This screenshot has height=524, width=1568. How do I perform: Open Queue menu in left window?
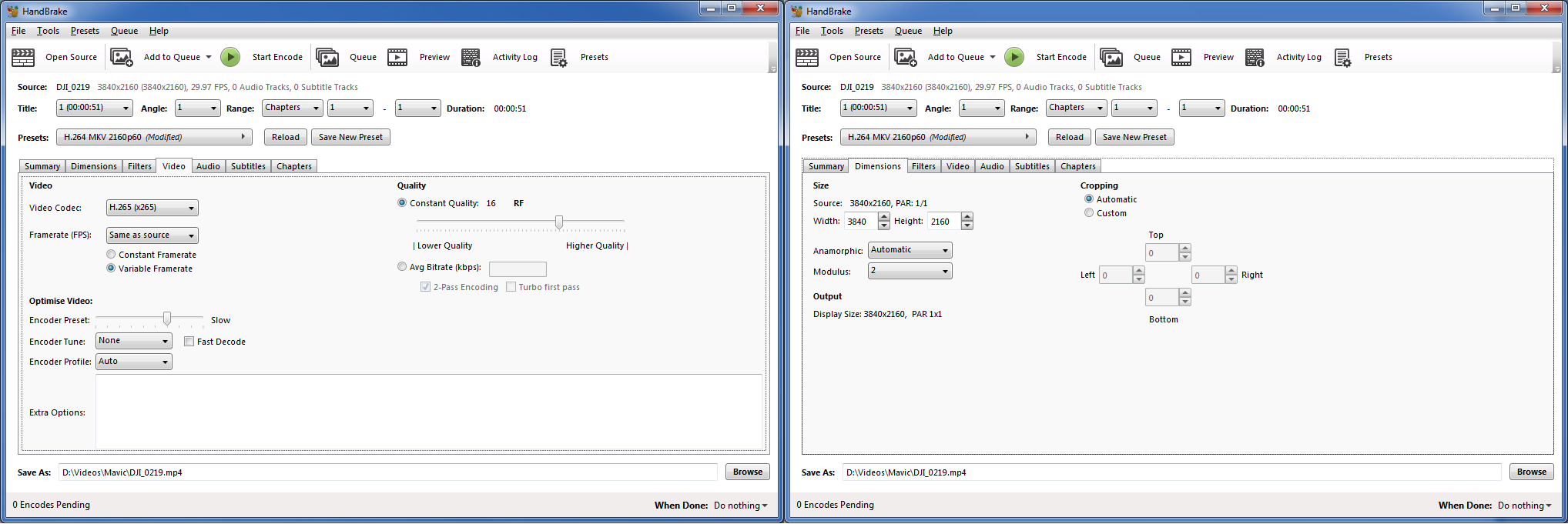[124, 31]
